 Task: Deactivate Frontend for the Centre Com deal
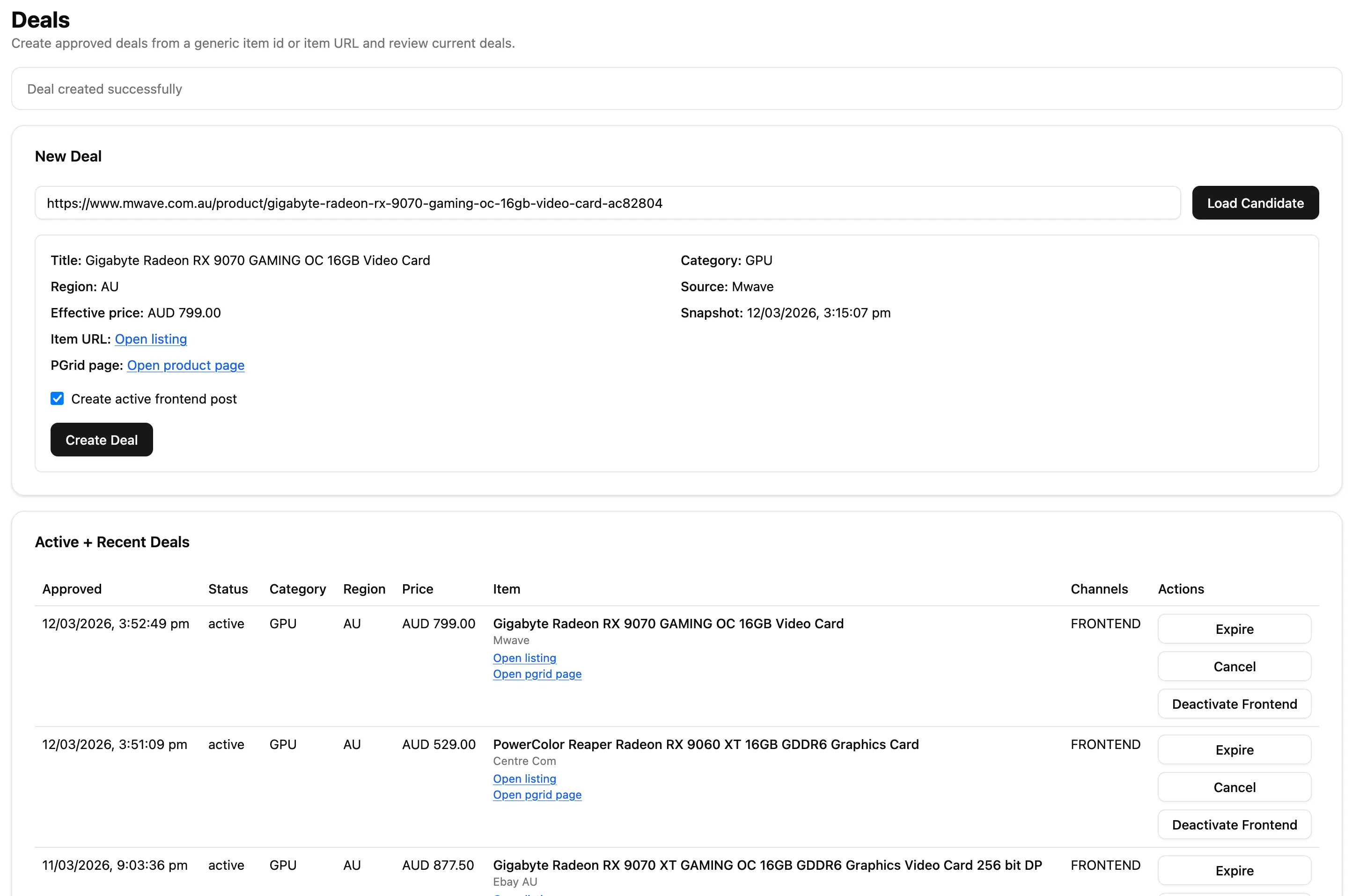[1234, 824]
